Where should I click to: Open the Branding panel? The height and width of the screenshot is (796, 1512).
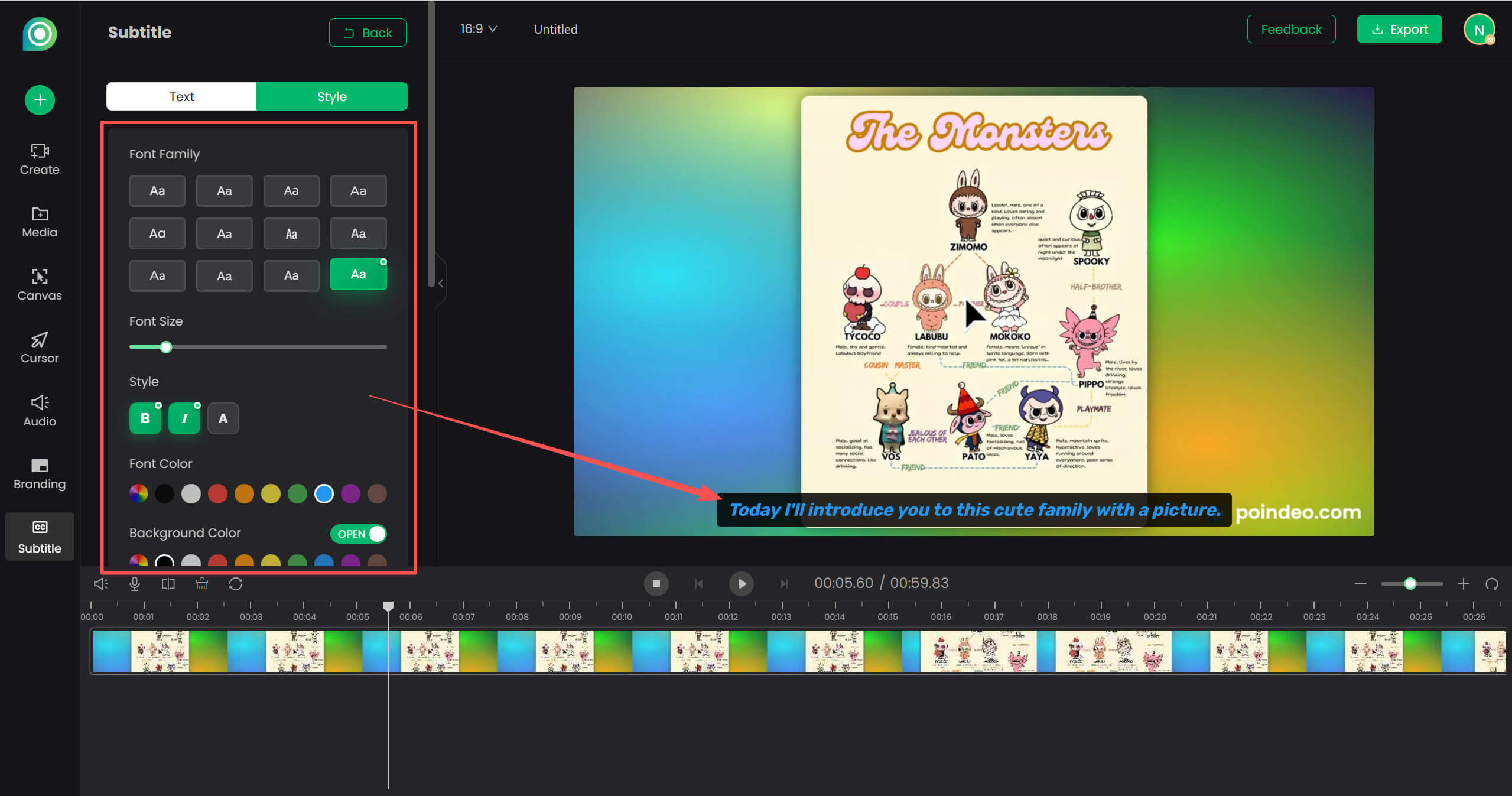(38, 473)
